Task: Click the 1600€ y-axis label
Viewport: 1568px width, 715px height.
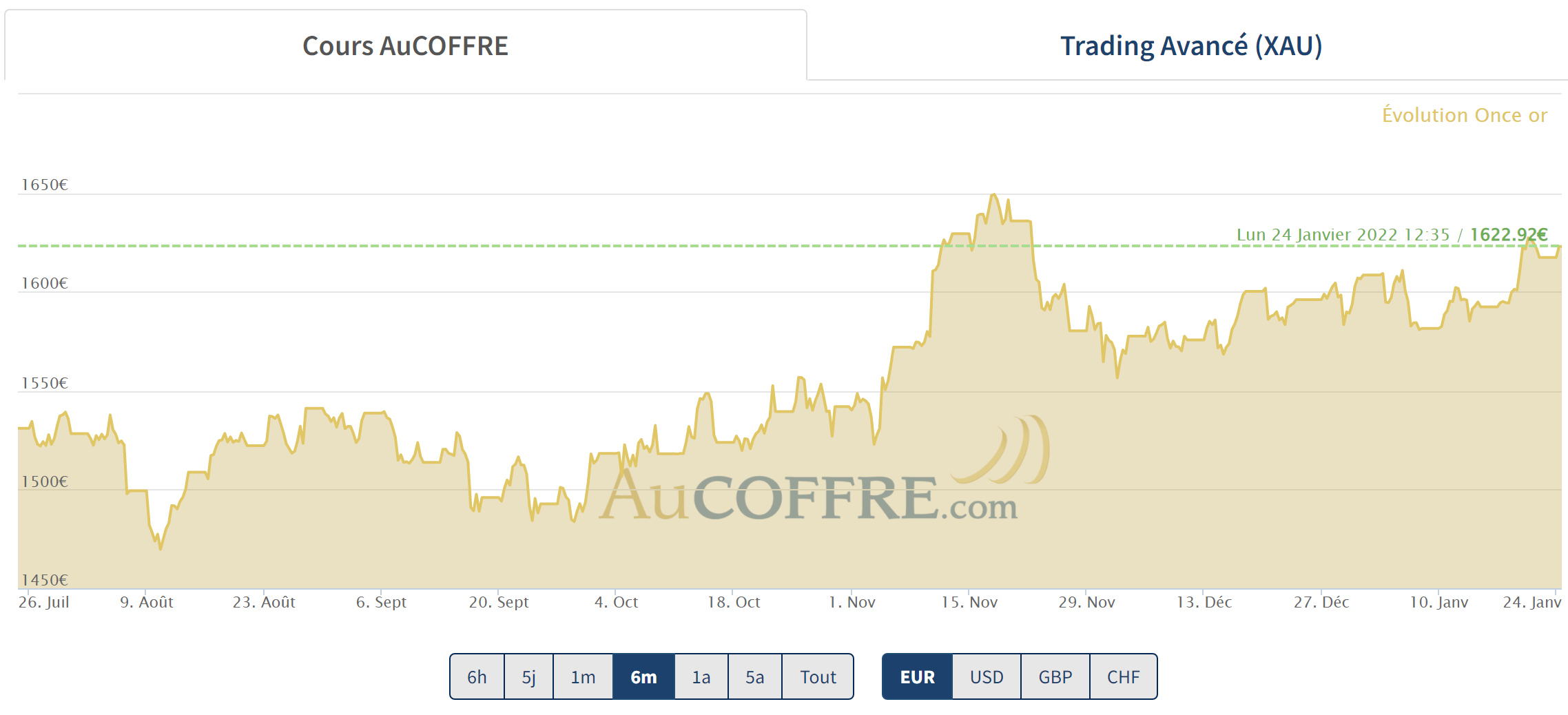Action: (x=45, y=283)
